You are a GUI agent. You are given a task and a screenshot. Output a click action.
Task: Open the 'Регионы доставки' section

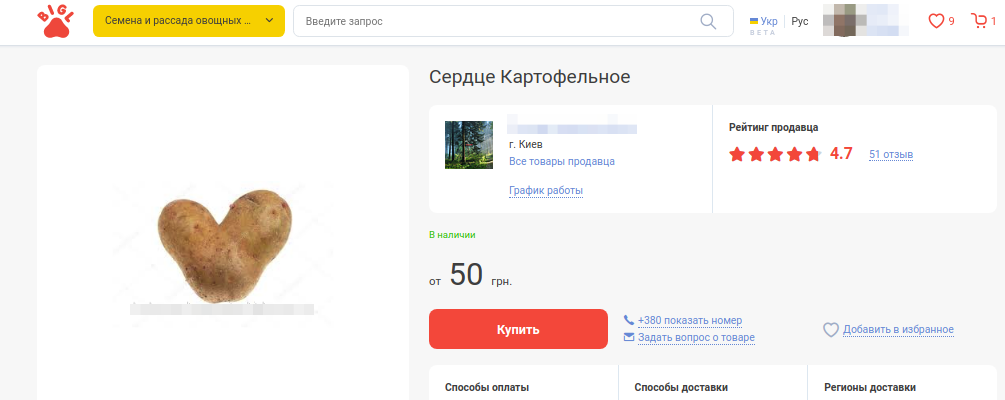pos(870,387)
